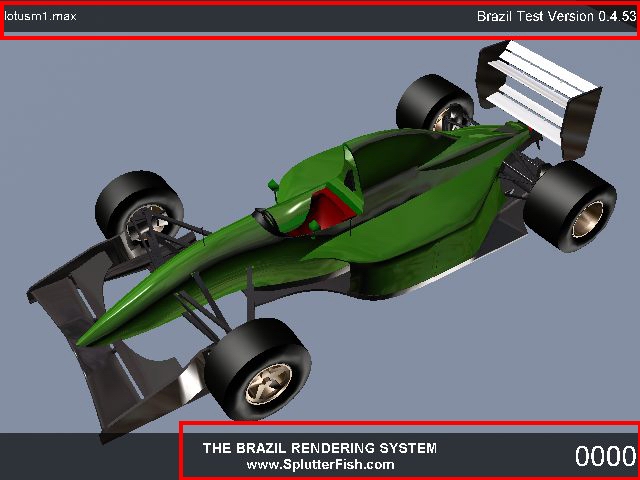Open the www.SplutterFish.com link text
Viewport: 640px width, 480px height.
(320, 464)
